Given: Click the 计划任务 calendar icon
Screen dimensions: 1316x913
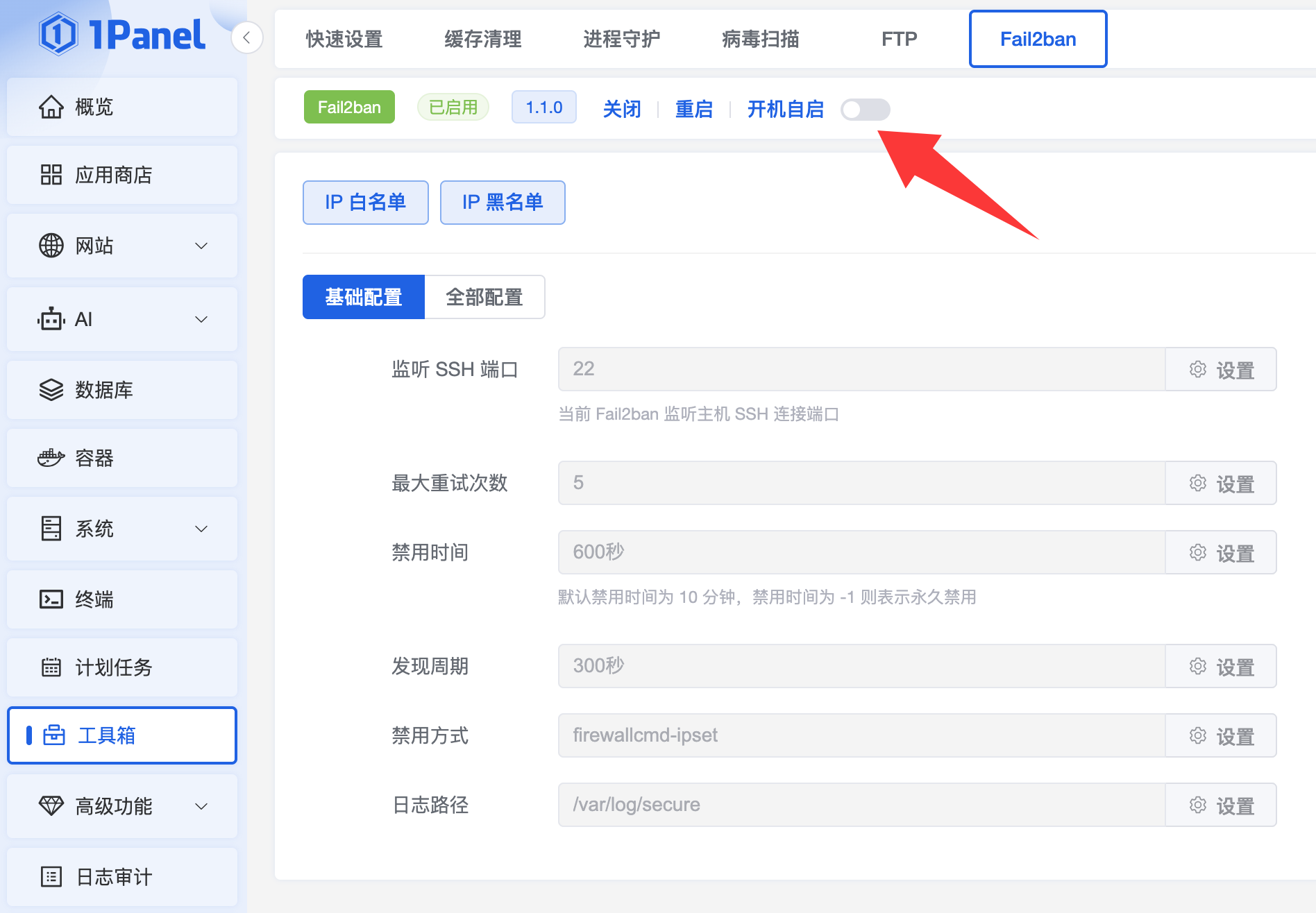Looking at the screenshot, I should 51,667.
